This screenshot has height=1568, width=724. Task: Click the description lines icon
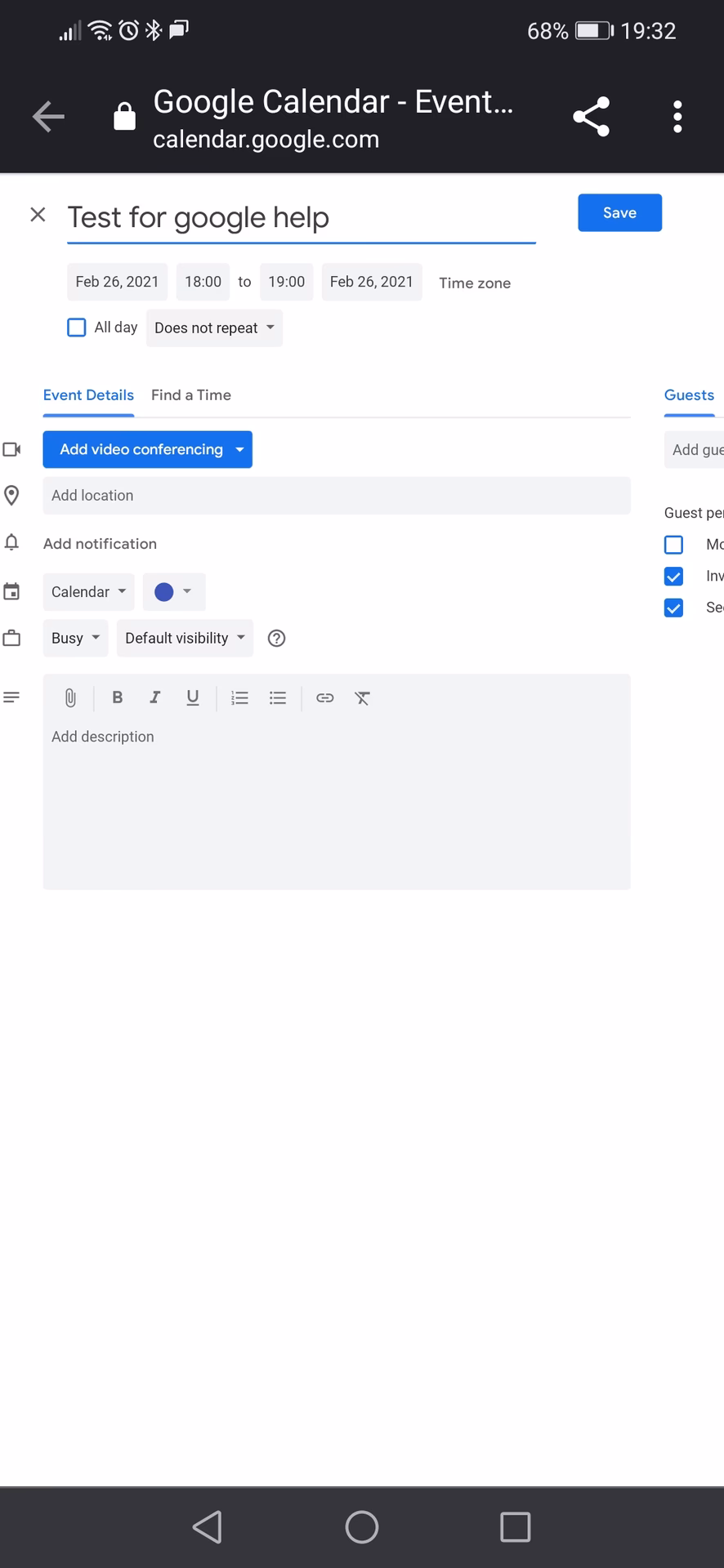tap(11, 697)
